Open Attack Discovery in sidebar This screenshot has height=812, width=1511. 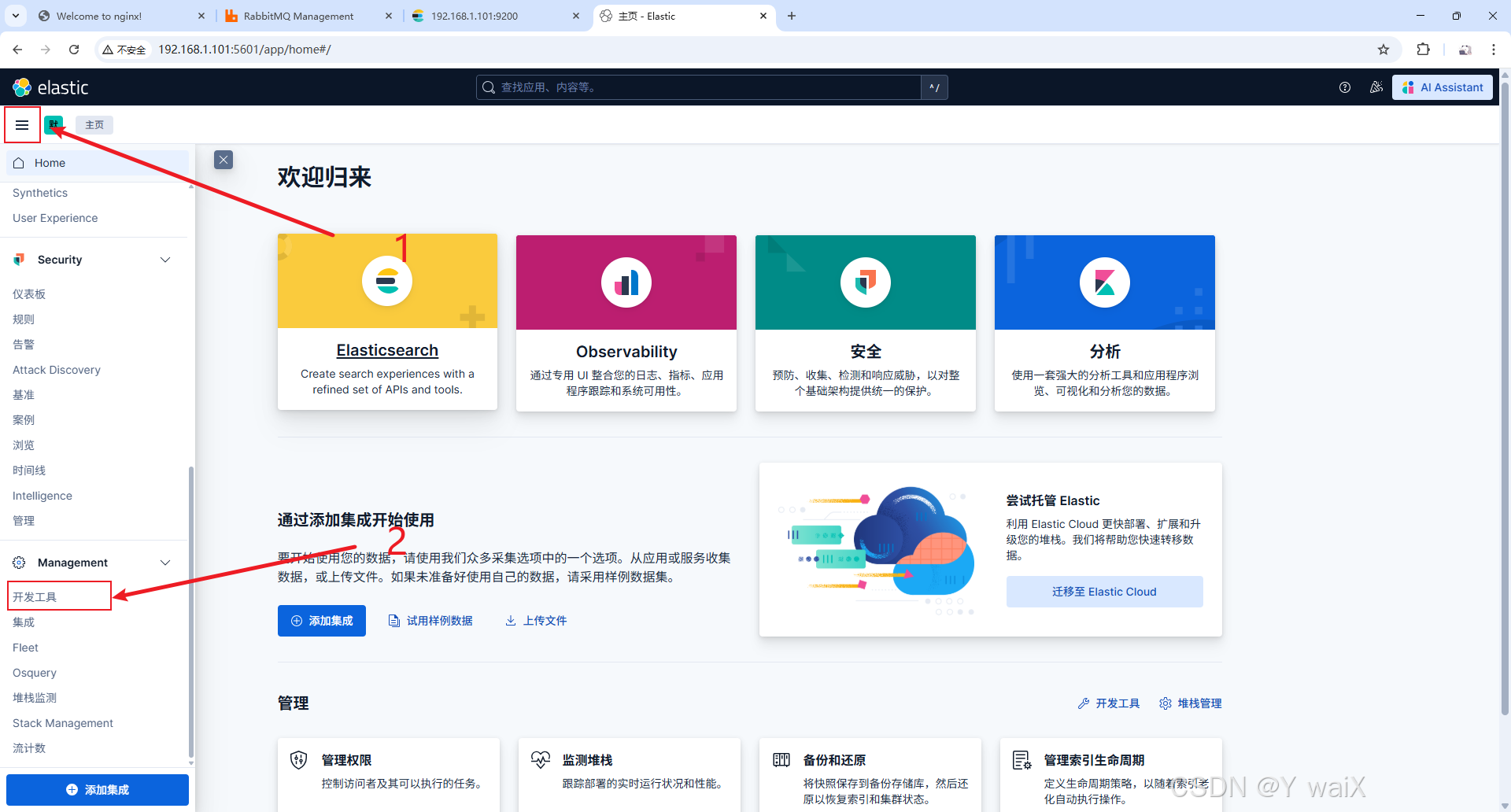(57, 370)
